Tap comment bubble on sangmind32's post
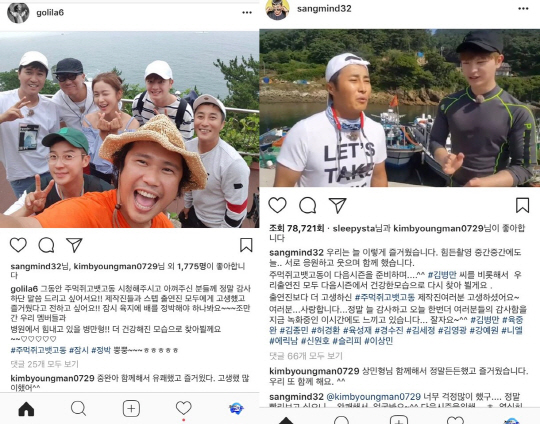The image size is (540, 424). pos(308,205)
